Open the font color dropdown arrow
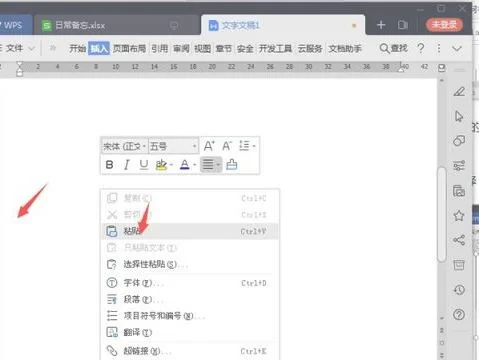479x360 pixels. click(195, 165)
